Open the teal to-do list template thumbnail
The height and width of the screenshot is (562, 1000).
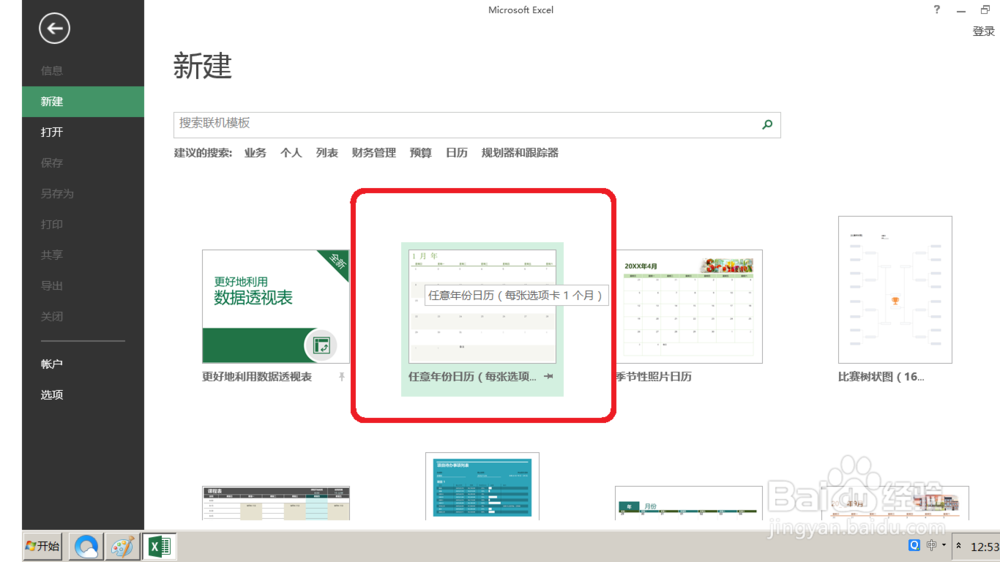(x=482, y=486)
